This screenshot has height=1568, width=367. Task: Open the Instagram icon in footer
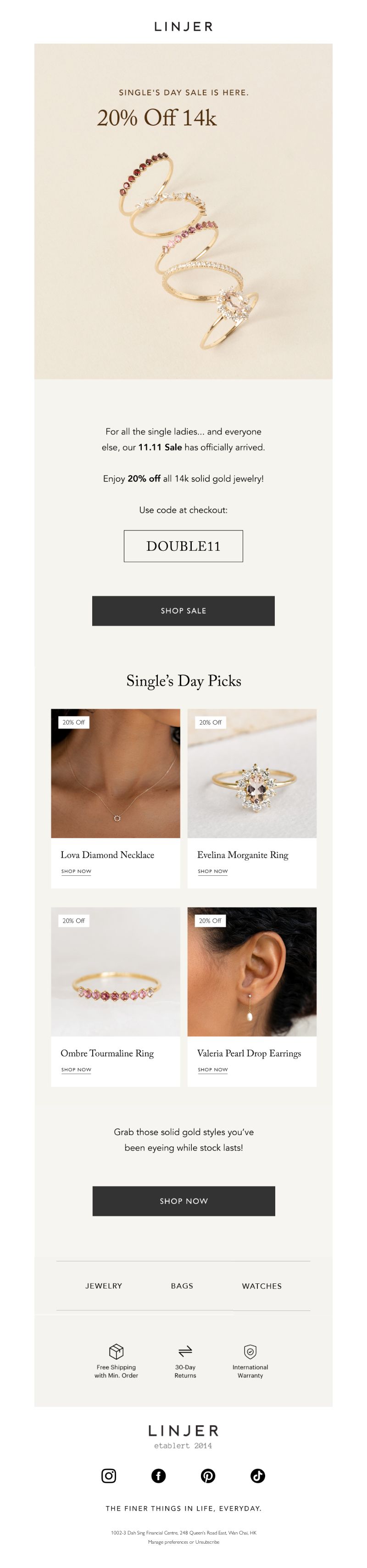click(108, 1475)
